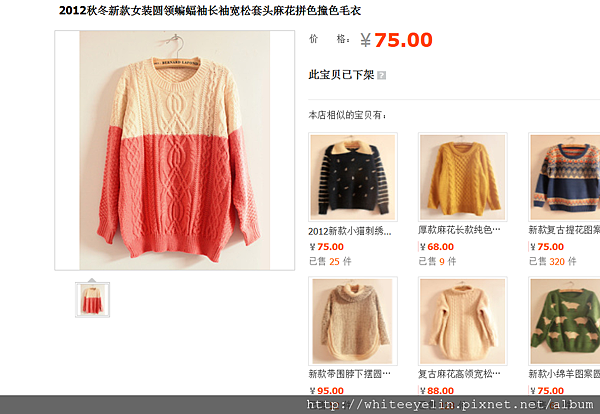Open the beige scarf-collar sweater thumbnail
Viewport: 600px width, 414px height.
point(353,321)
